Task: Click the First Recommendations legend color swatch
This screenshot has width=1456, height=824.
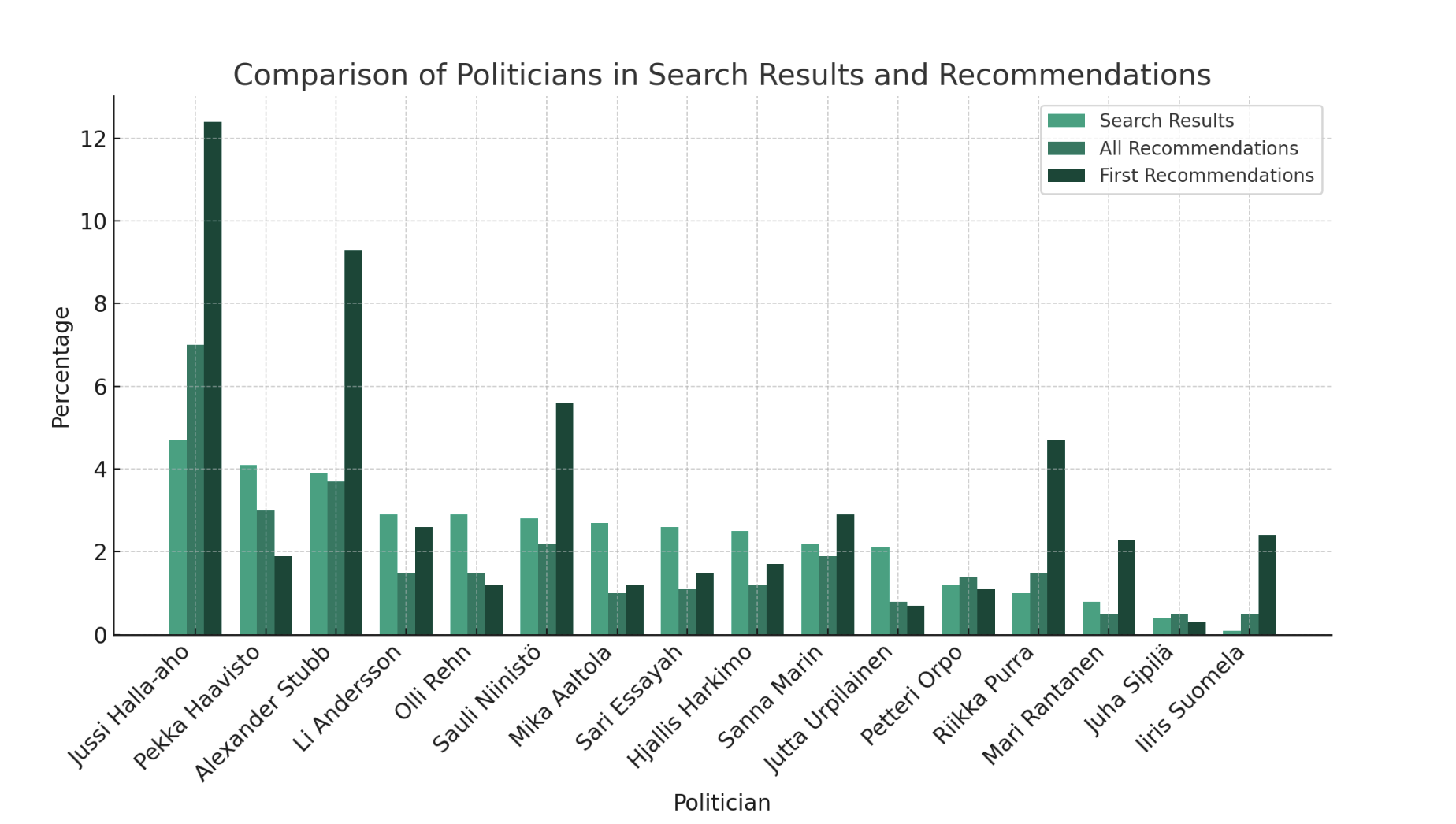Action: [x=1066, y=175]
